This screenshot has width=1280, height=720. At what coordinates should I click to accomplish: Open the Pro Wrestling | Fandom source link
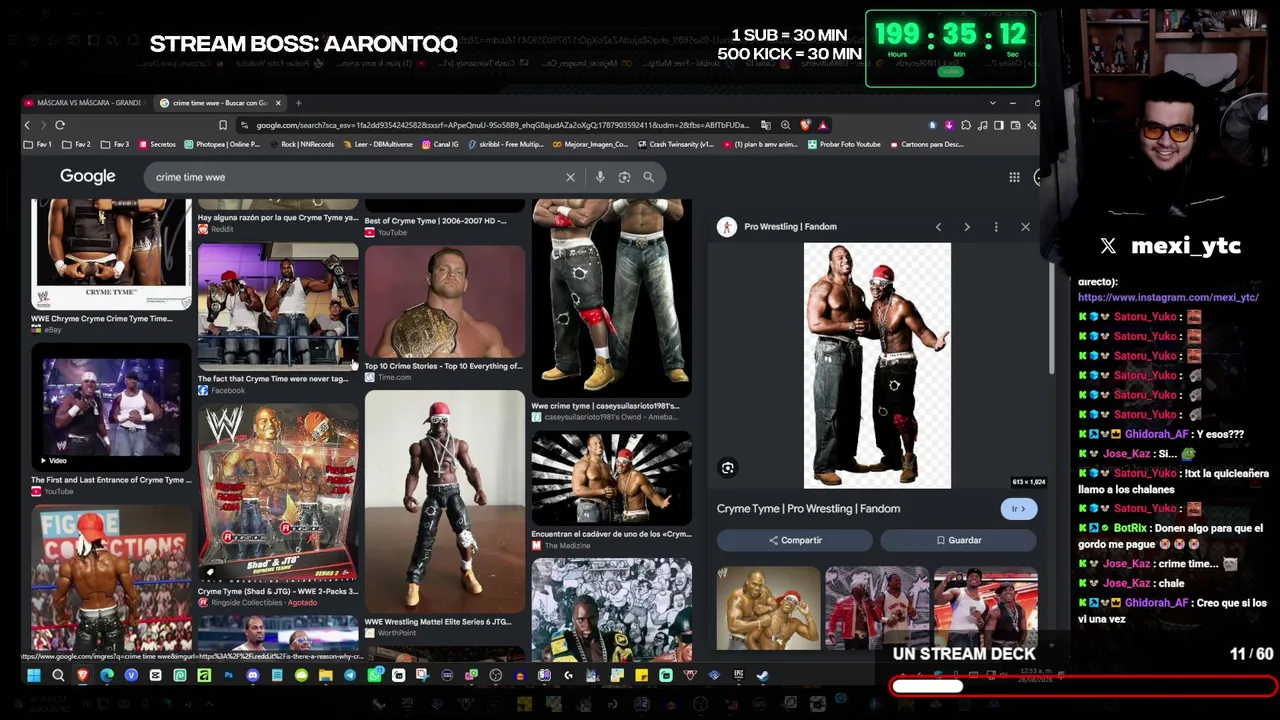[790, 227]
